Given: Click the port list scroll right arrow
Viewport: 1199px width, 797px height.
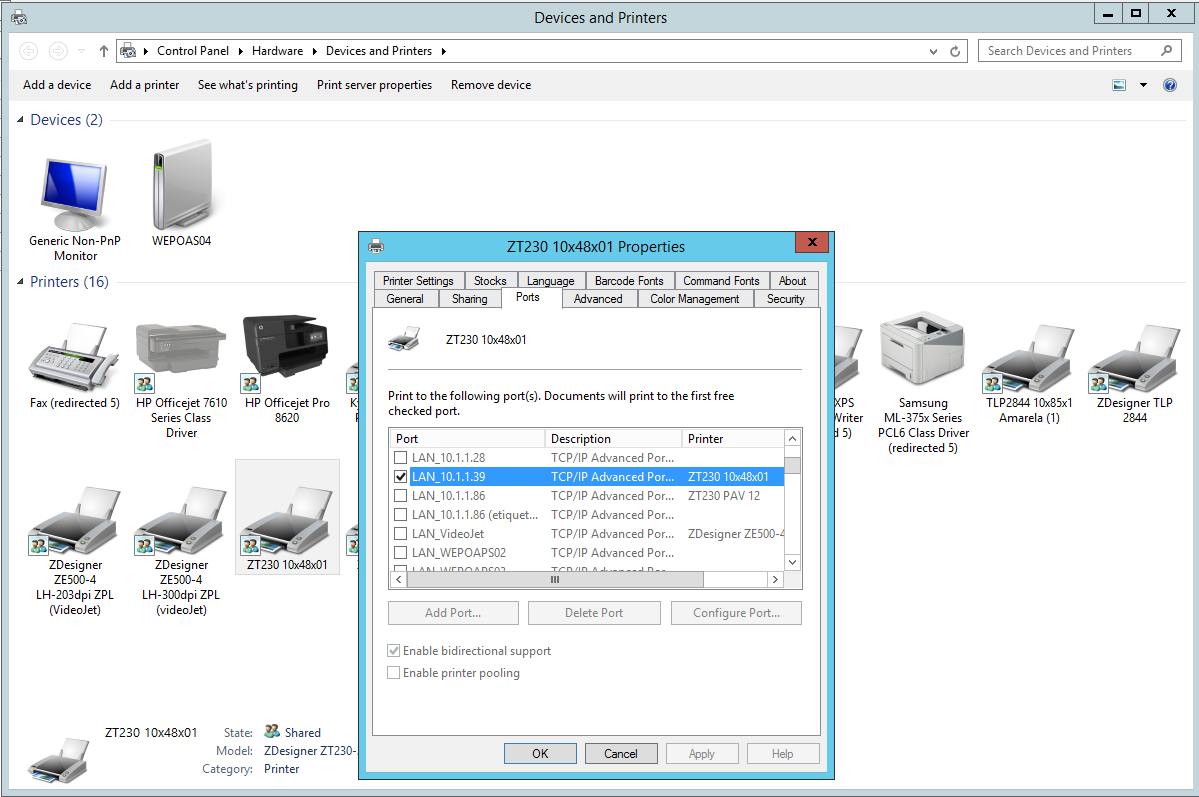Looking at the screenshot, I should (x=775, y=580).
